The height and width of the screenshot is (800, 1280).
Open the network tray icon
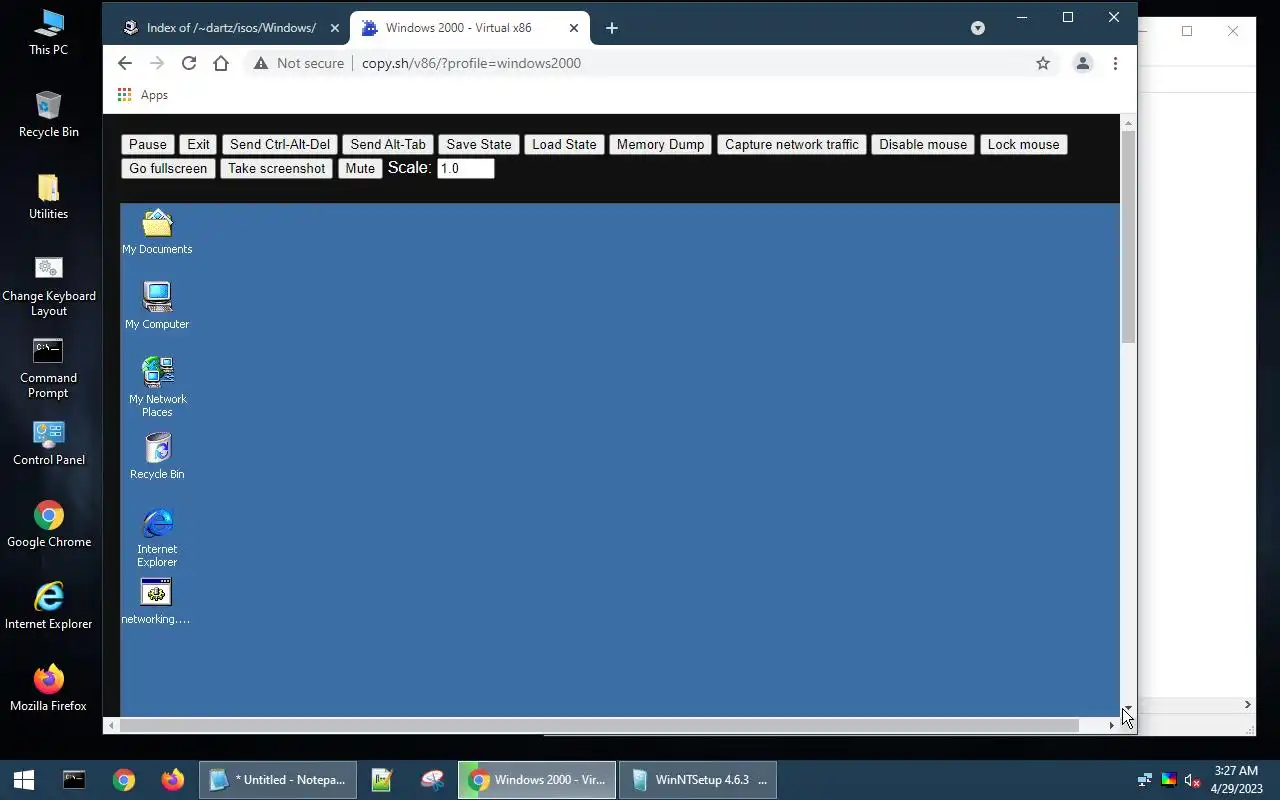coord(1145,780)
